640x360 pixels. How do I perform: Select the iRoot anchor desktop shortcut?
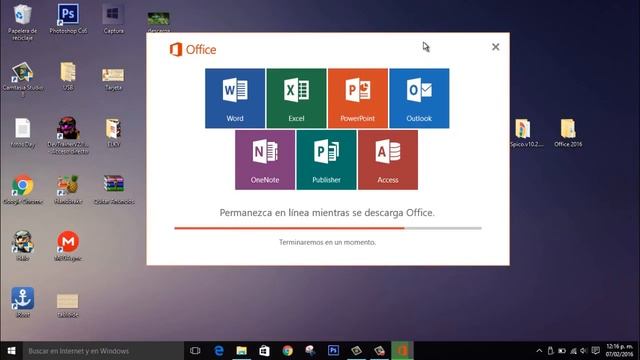coord(22,302)
